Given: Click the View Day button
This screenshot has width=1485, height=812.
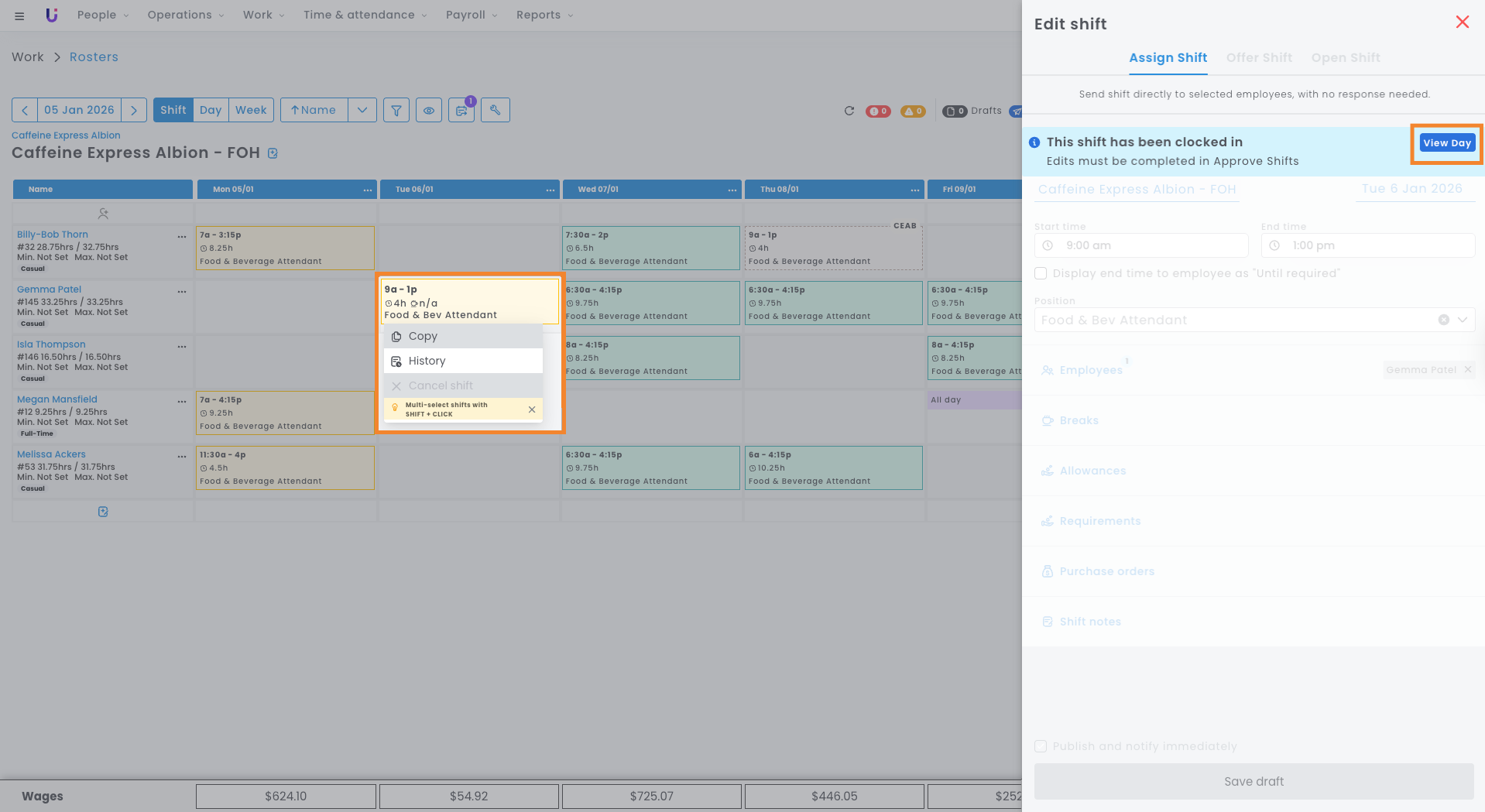Looking at the screenshot, I should (1446, 143).
